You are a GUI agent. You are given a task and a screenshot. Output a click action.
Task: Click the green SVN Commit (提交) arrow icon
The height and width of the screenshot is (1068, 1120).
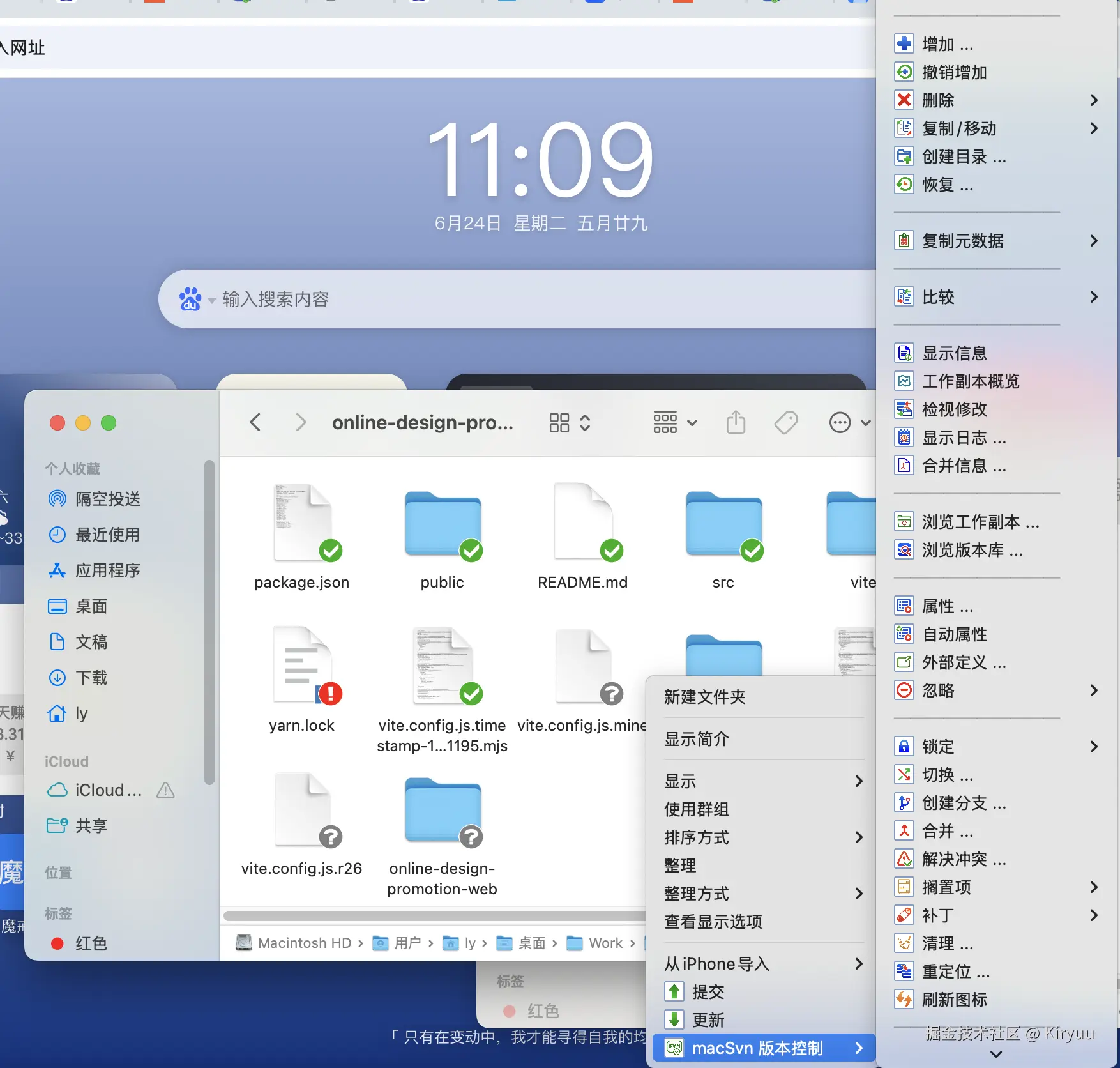click(x=674, y=992)
